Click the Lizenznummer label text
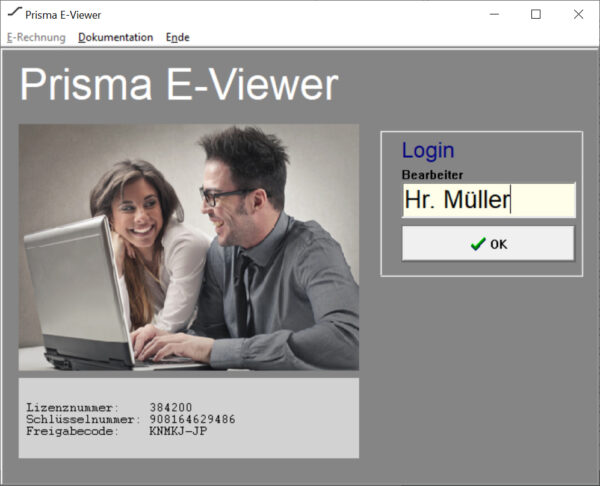 click(x=73, y=407)
